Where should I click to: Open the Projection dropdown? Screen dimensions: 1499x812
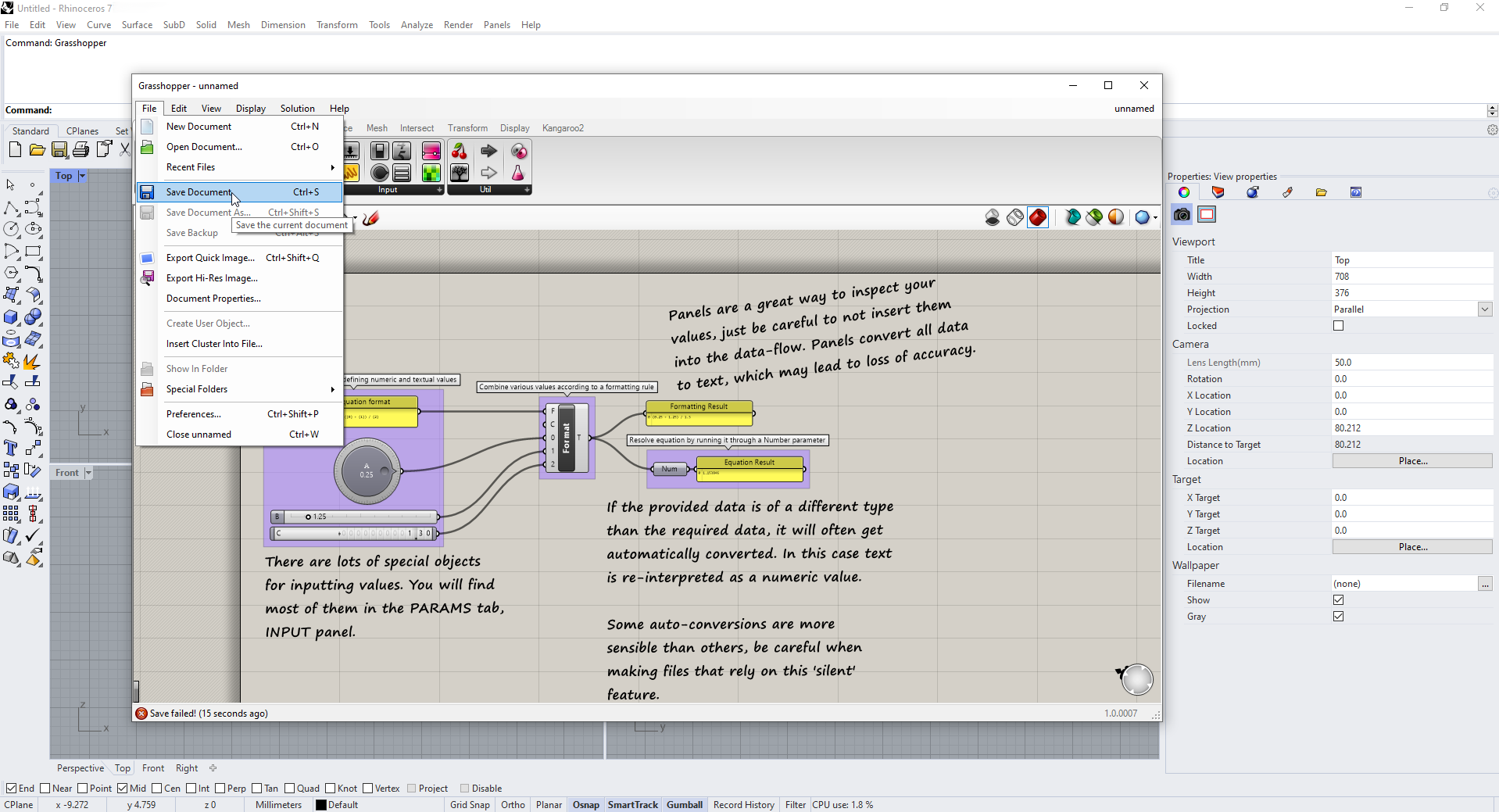pos(1485,309)
